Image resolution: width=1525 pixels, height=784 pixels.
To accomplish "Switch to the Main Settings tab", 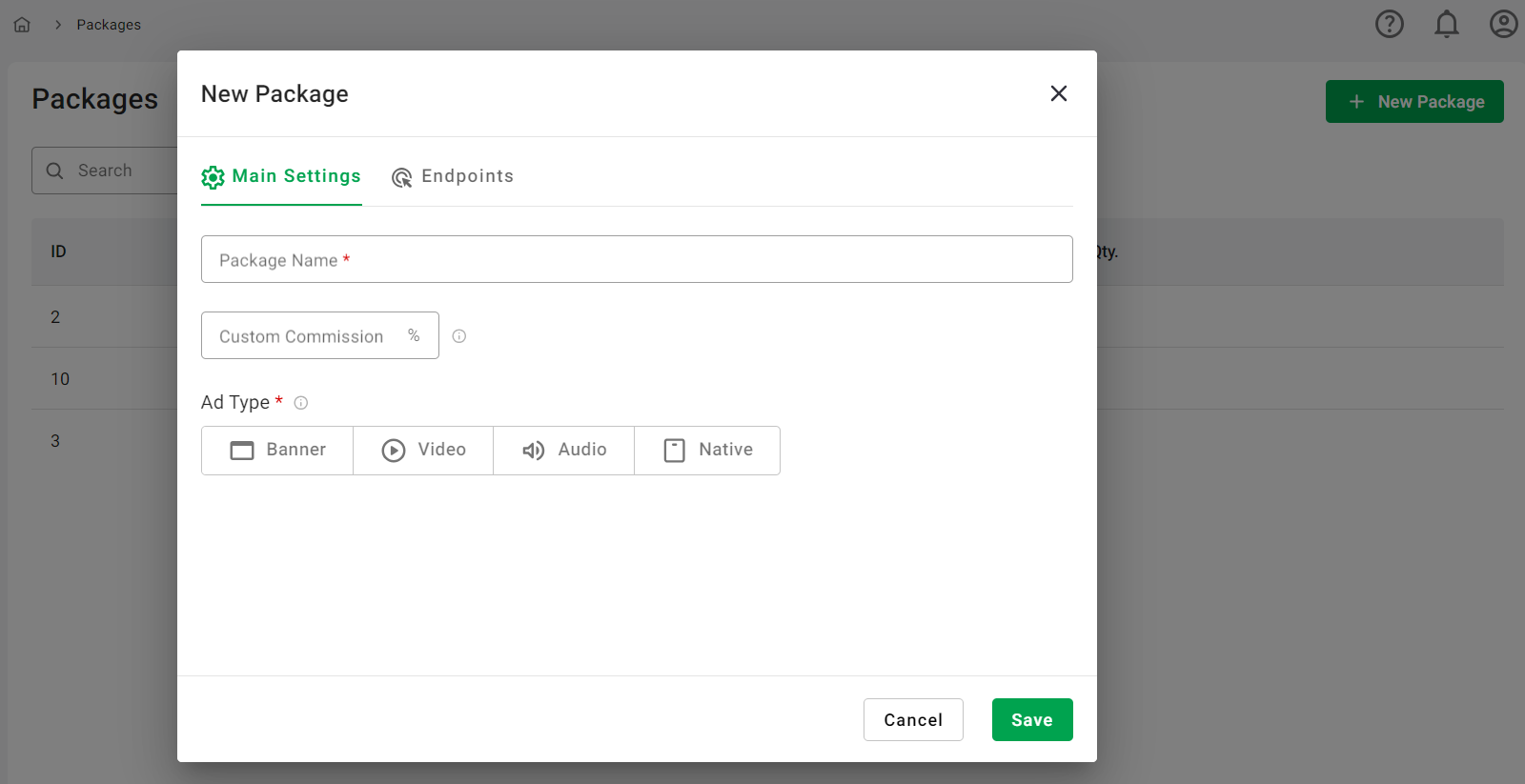I will (x=281, y=176).
